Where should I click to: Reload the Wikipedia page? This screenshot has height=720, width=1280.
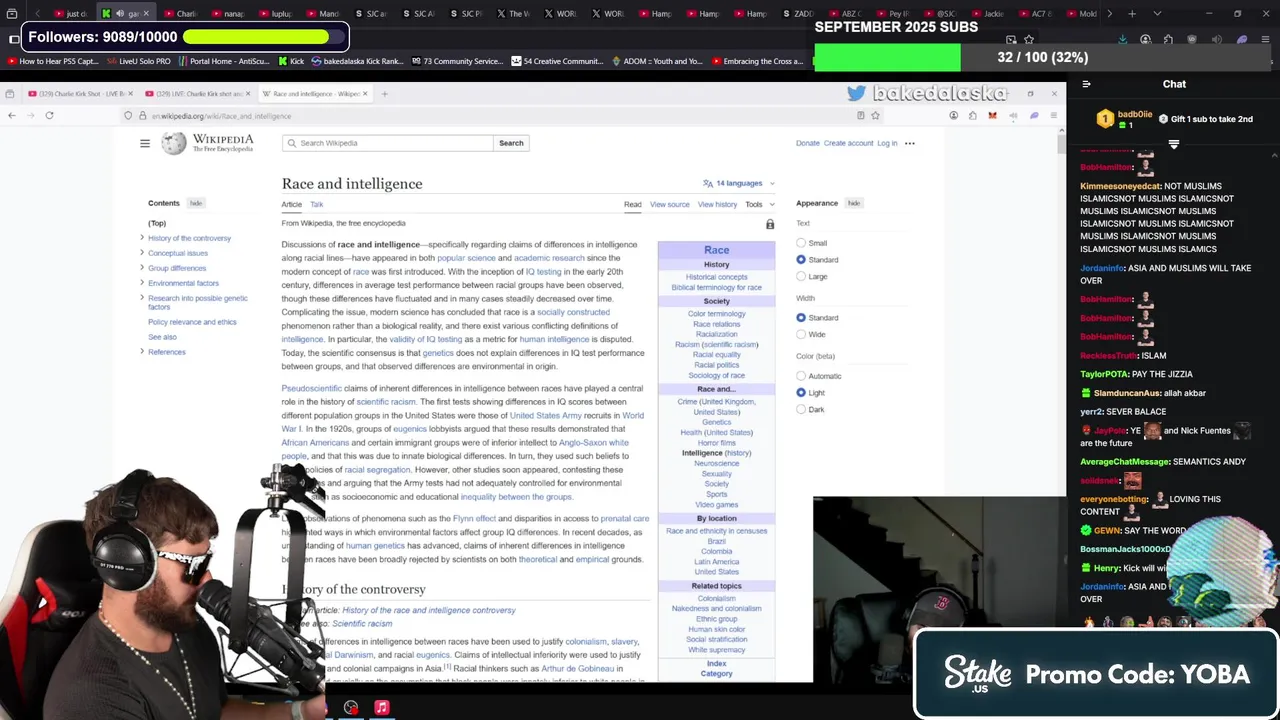[49, 116]
